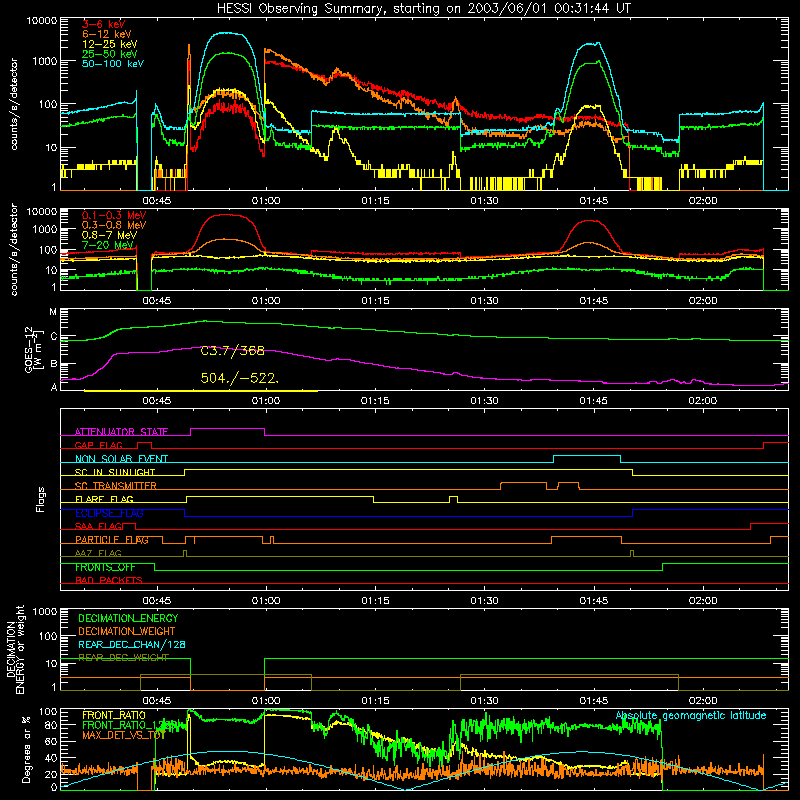Click the B class label on GOES axis
800x800 pixels.
click(53, 364)
